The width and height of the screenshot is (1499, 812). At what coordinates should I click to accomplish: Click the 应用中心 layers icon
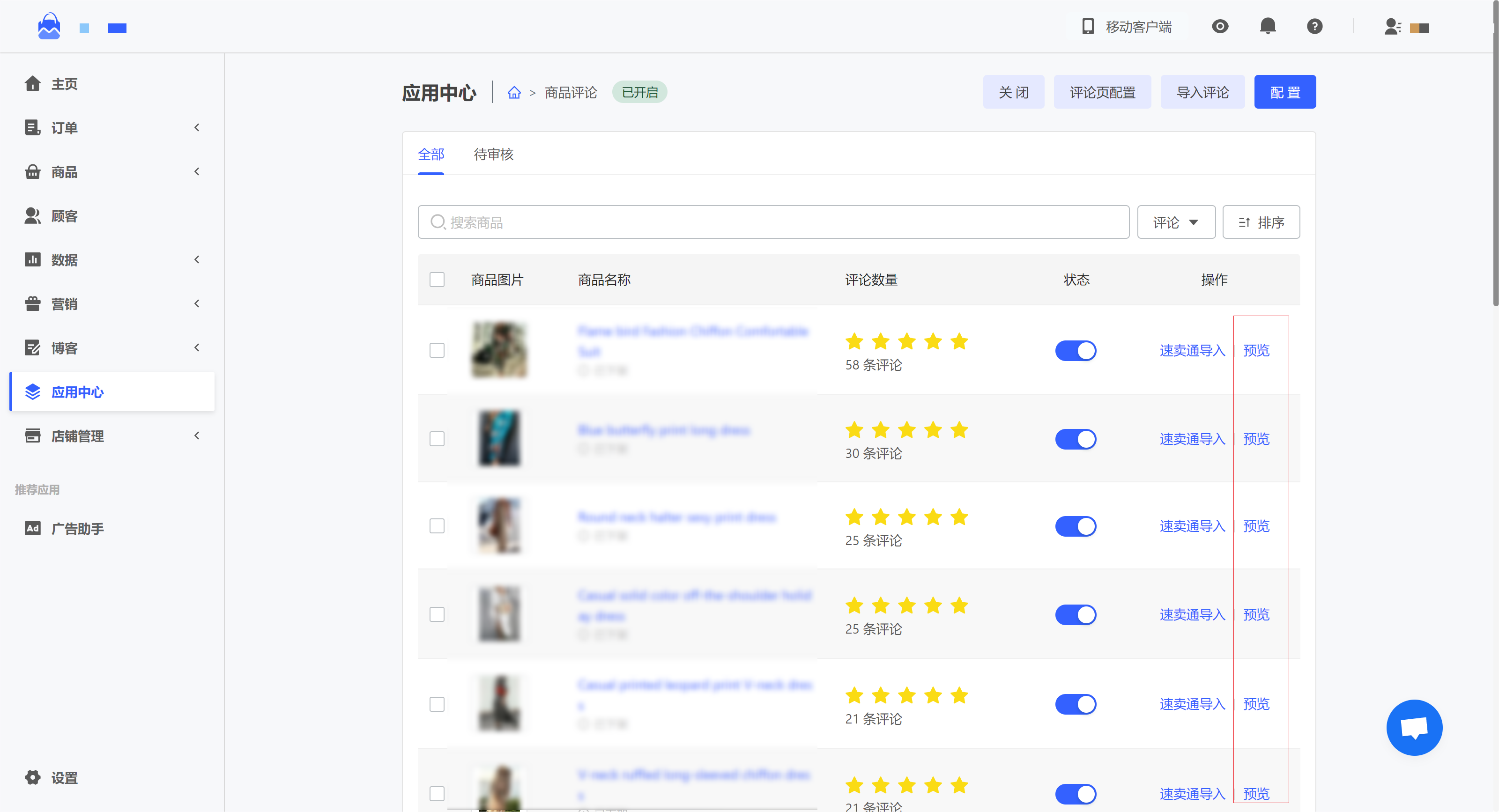(x=33, y=391)
